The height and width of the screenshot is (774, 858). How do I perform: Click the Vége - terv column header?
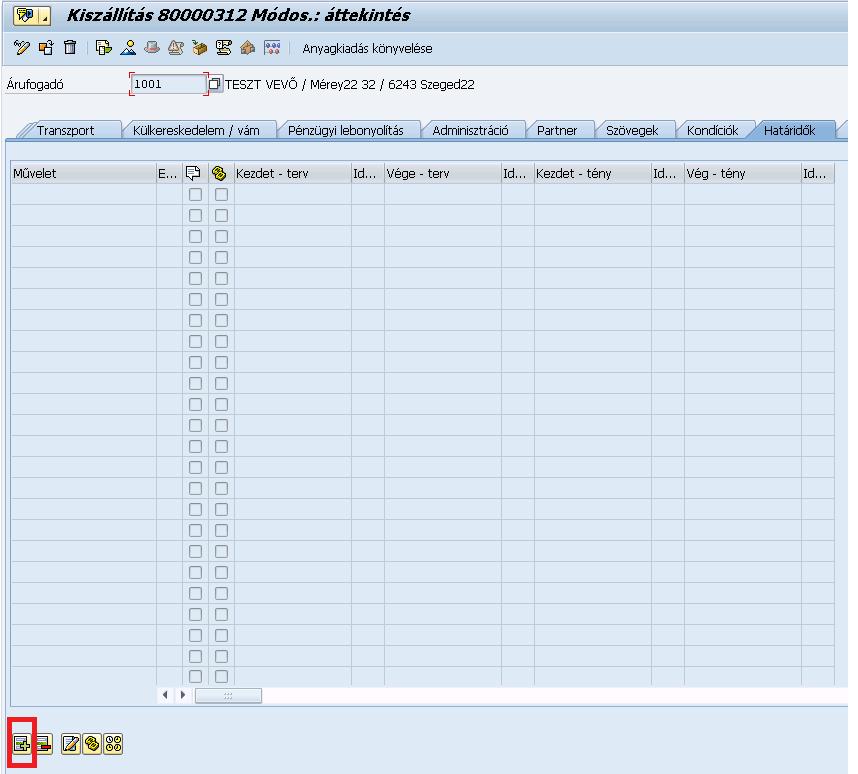click(443, 174)
